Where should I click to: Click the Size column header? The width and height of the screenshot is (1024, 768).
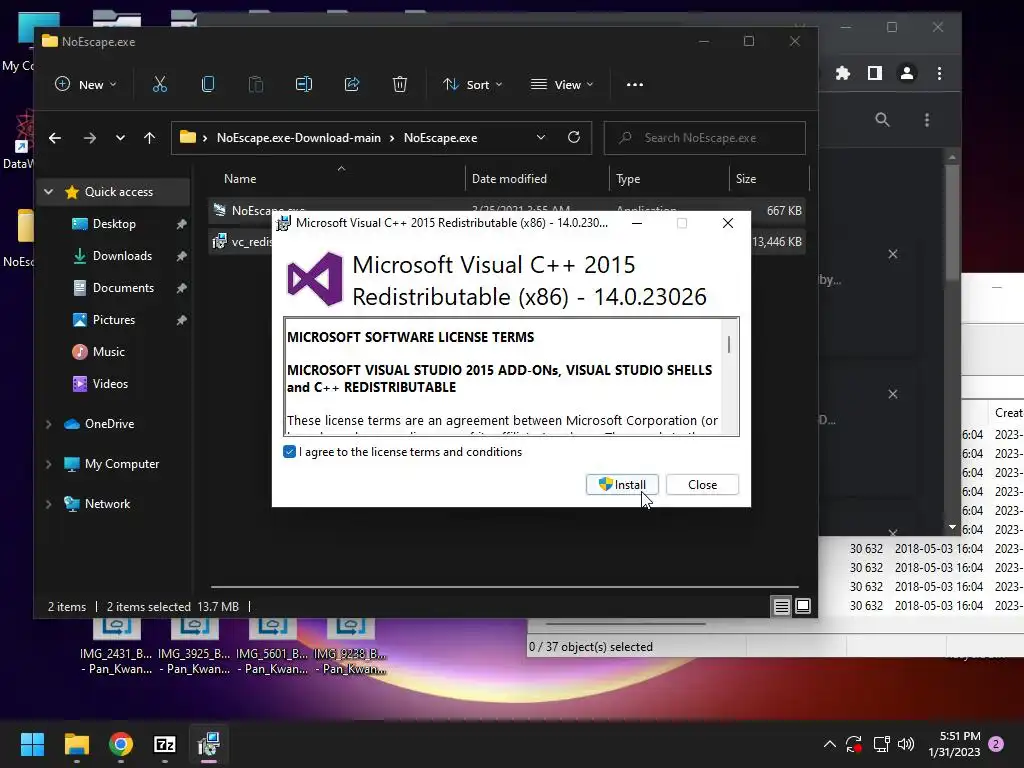pyautogui.click(x=746, y=178)
